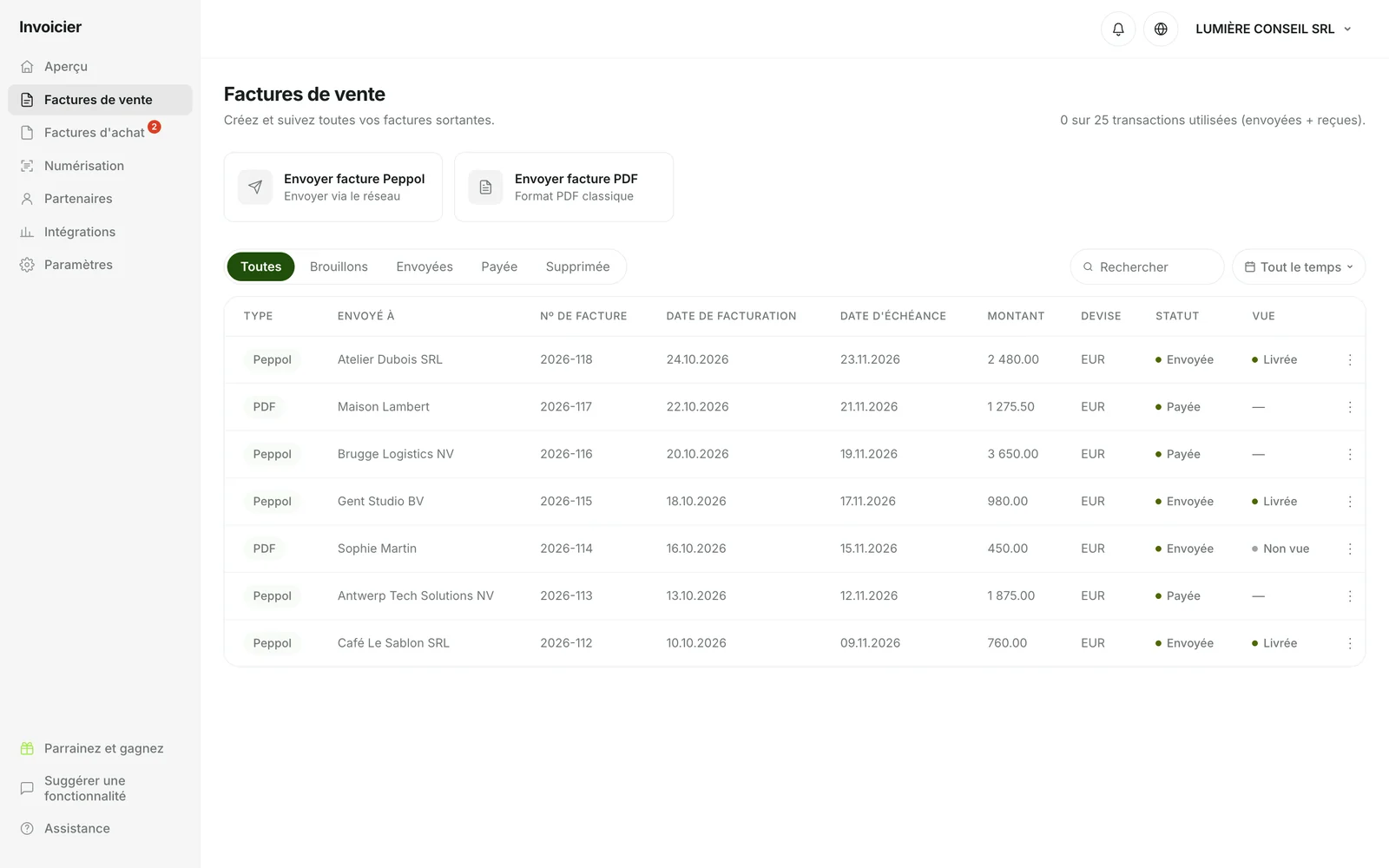Image resolution: width=1389 pixels, height=868 pixels.
Task: Click the suggestion speech bubble icon
Action: [27, 788]
